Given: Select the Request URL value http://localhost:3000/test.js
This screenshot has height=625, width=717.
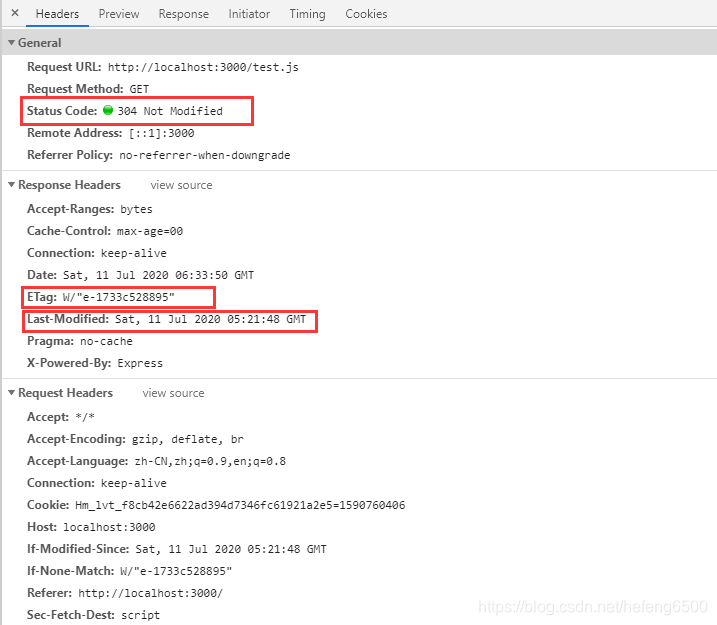Looking at the screenshot, I should pyautogui.click(x=203, y=67).
